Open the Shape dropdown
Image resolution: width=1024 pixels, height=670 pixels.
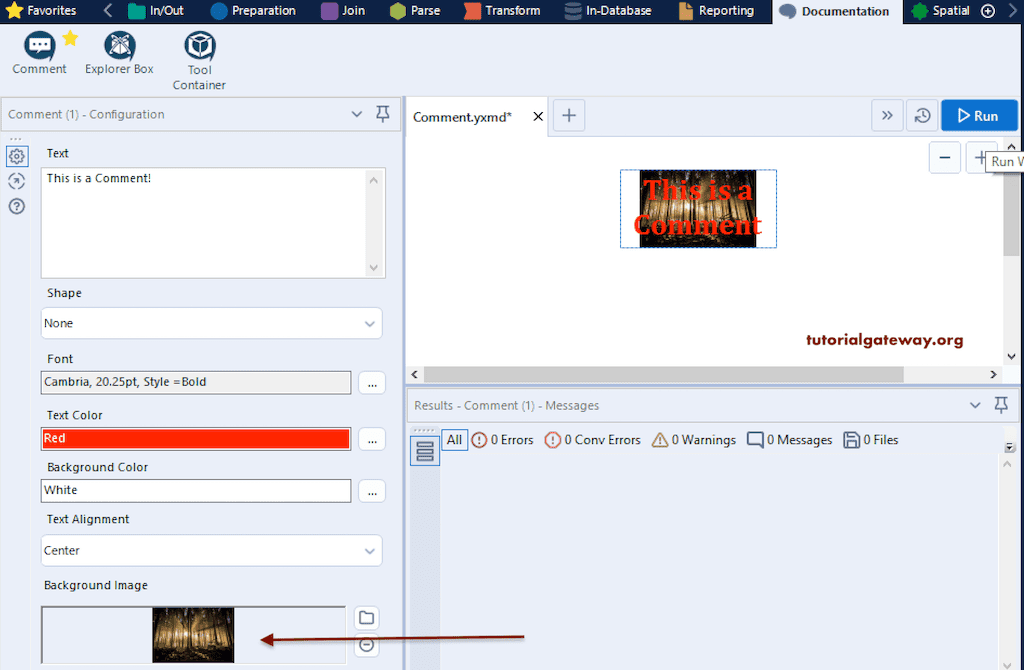tap(211, 323)
